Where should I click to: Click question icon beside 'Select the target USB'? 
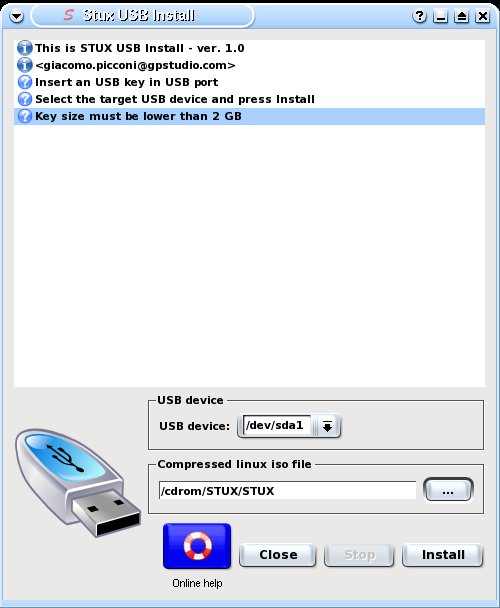click(x=24, y=99)
